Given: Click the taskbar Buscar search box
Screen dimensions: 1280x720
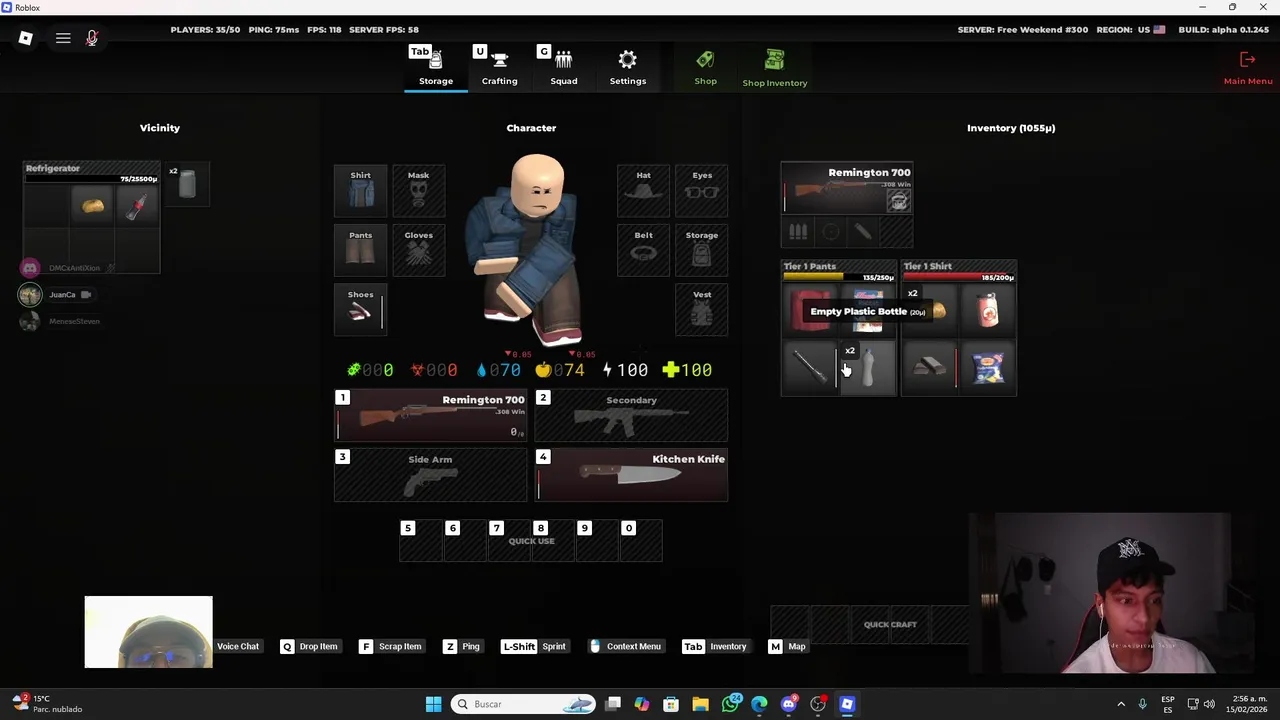Looking at the screenshot, I should [x=523, y=704].
